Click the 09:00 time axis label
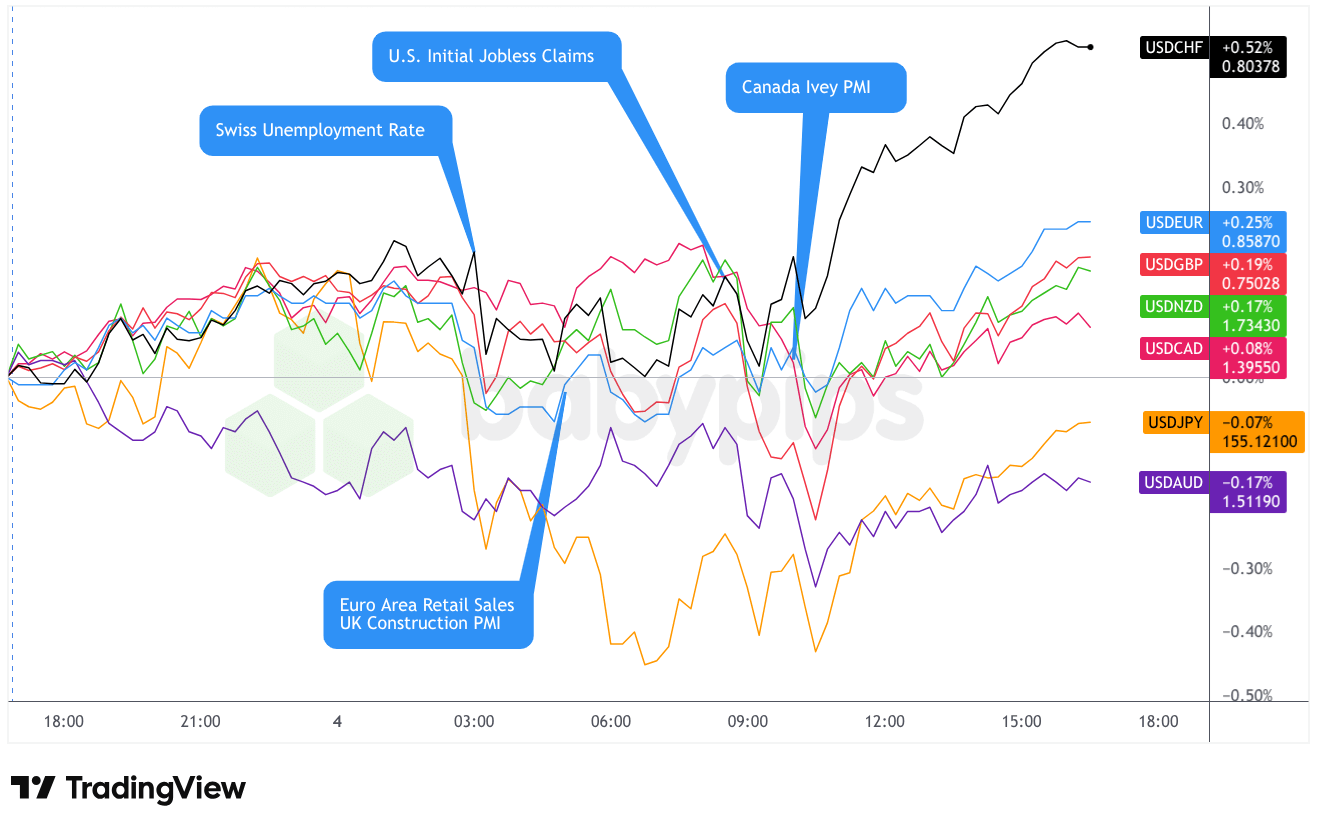The width and height of the screenshot is (1324, 832). [x=748, y=721]
